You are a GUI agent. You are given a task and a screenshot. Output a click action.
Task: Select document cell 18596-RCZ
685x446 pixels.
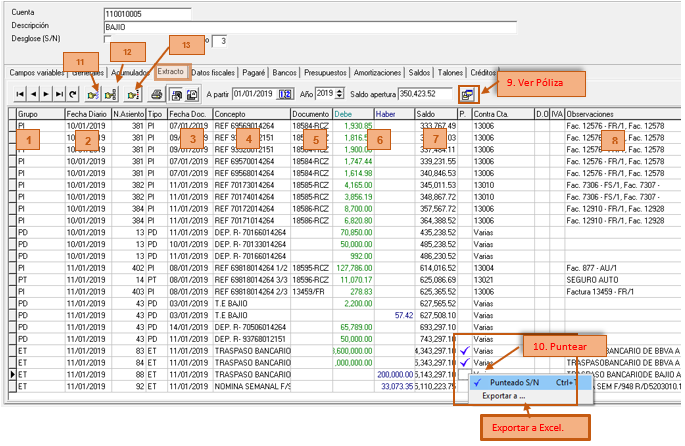click(x=310, y=280)
